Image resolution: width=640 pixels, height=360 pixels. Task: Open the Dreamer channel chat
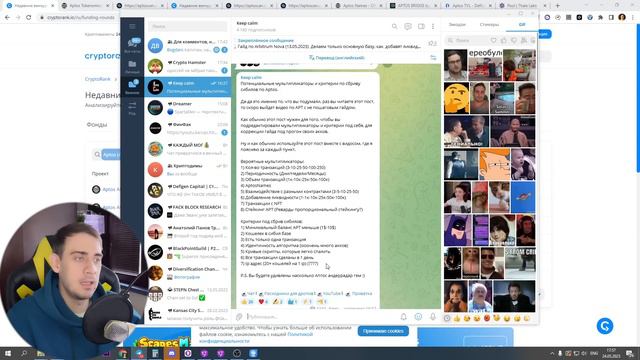point(188,108)
